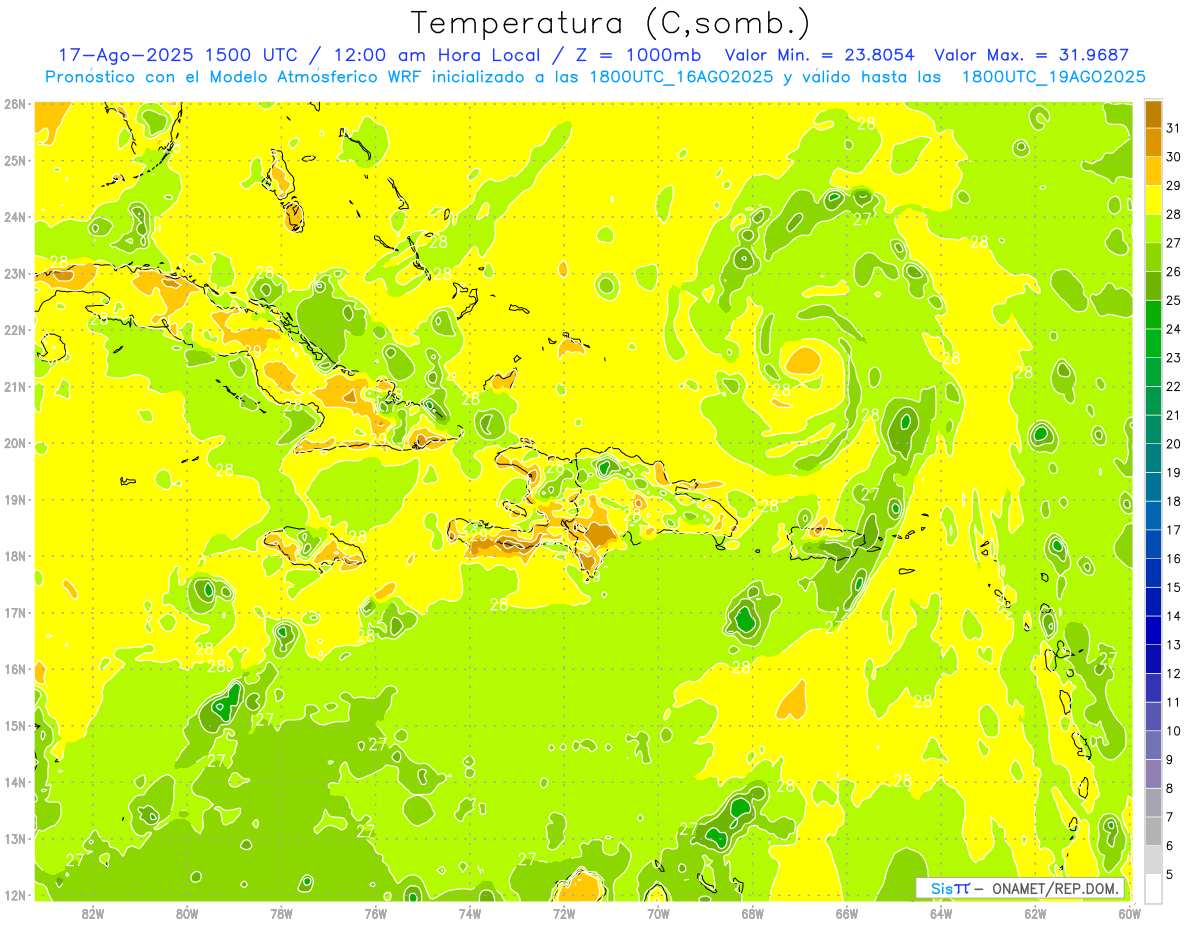Click the 68W longitude axis label
The height and width of the screenshot is (927, 1200).
(x=752, y=912)
